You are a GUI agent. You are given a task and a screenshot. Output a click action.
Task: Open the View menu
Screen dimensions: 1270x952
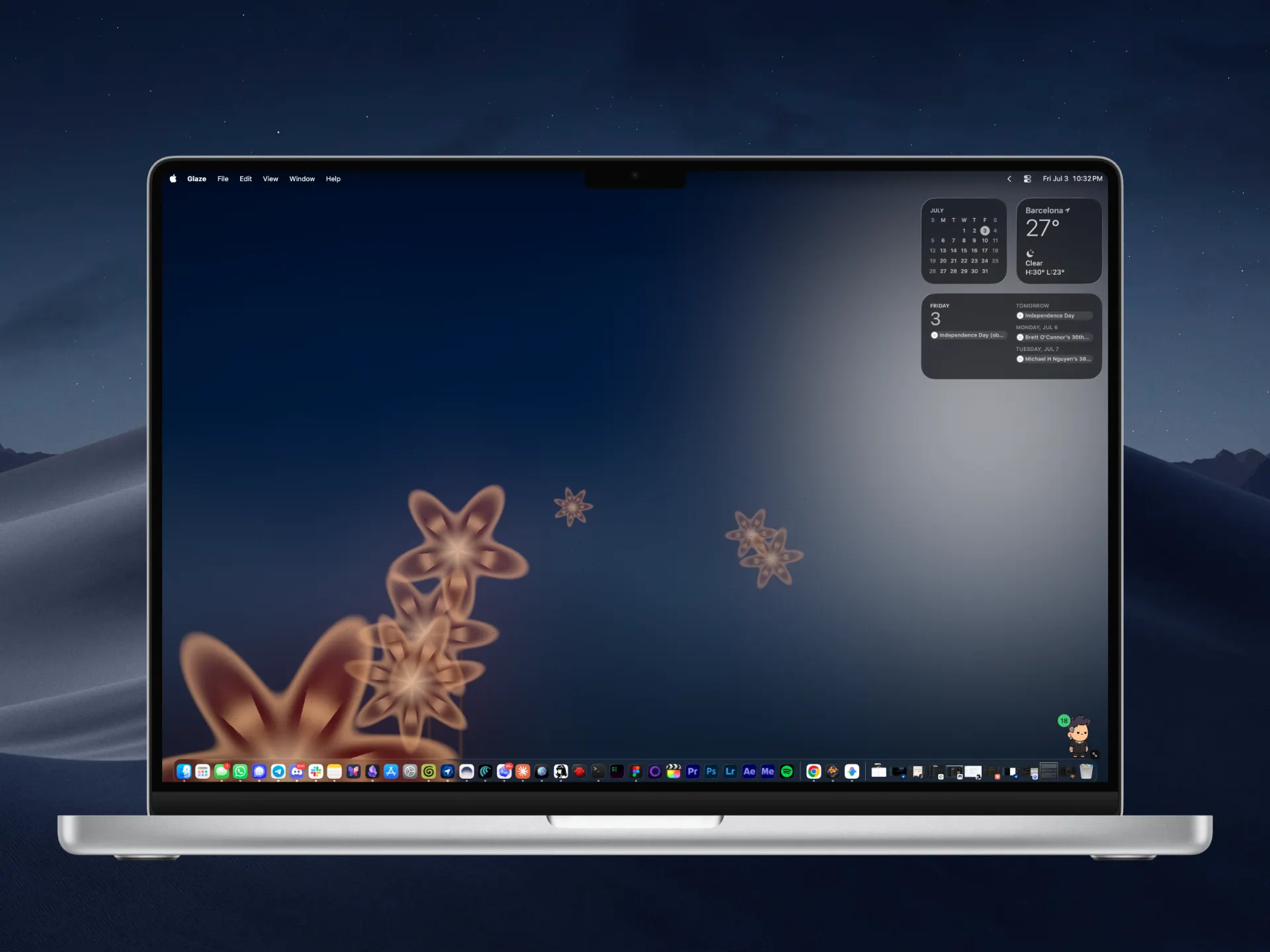click(271, 178)
